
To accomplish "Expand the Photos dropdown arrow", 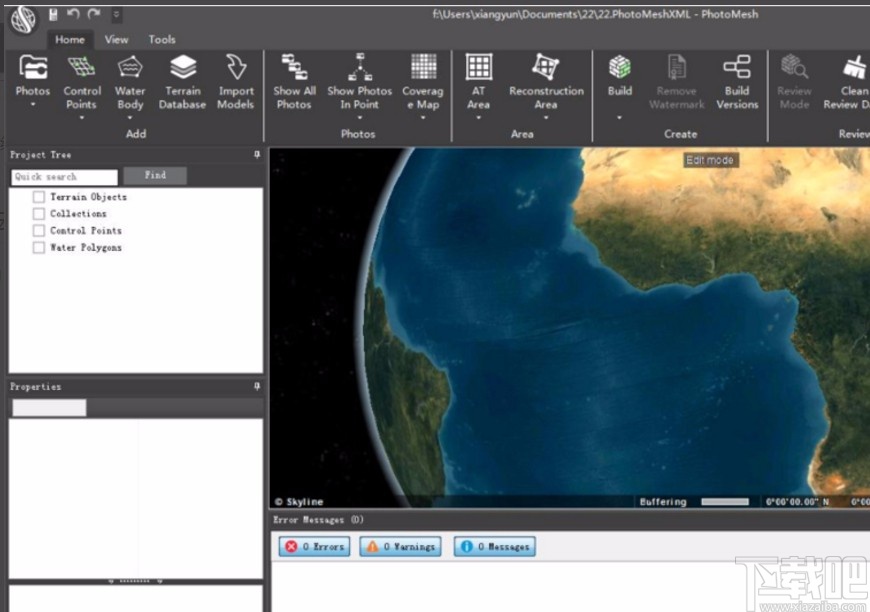I will point(33,105).
